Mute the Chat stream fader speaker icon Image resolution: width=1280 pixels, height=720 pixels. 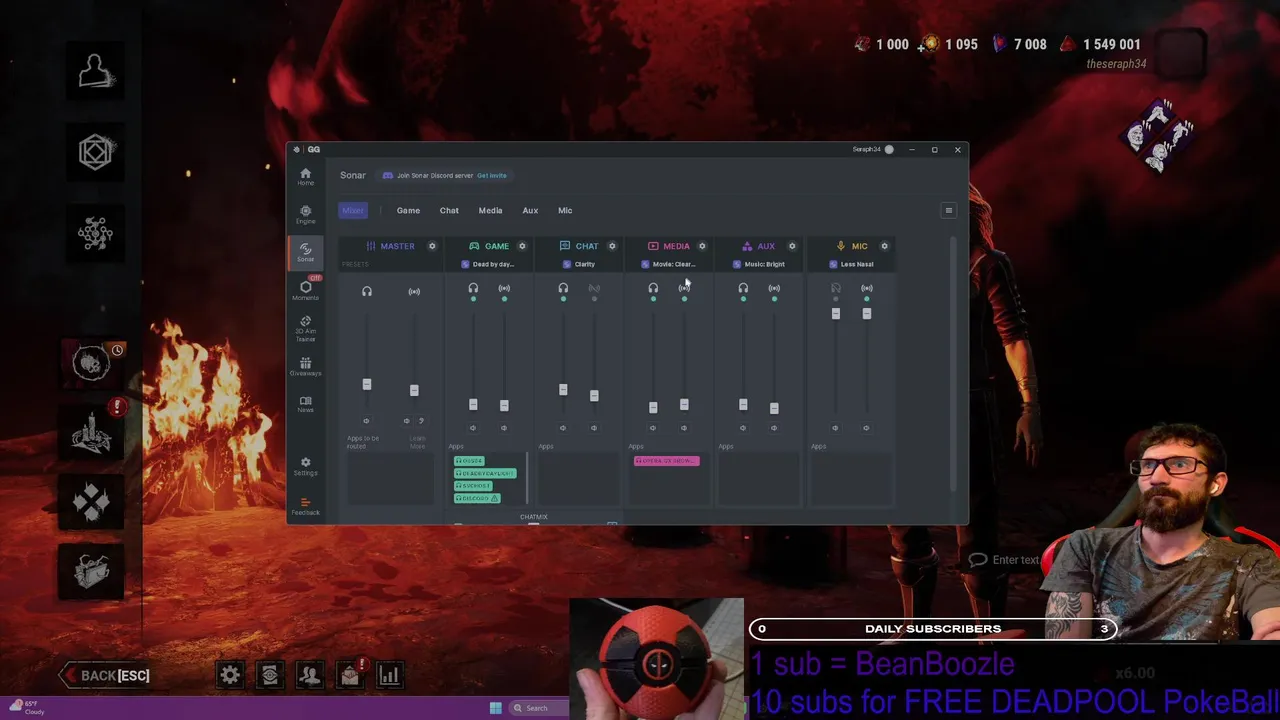594,428
